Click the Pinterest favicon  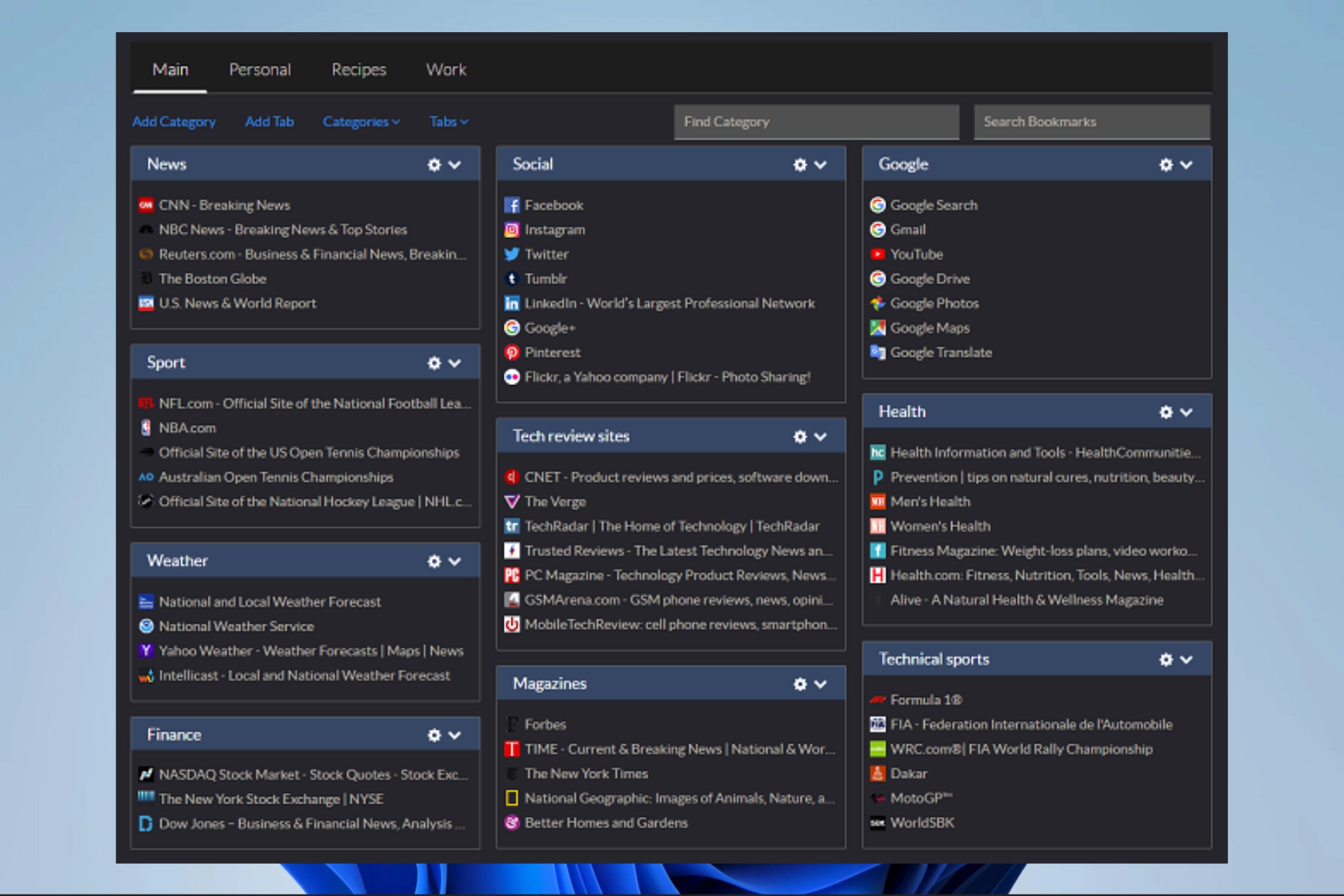coord(512,352)
